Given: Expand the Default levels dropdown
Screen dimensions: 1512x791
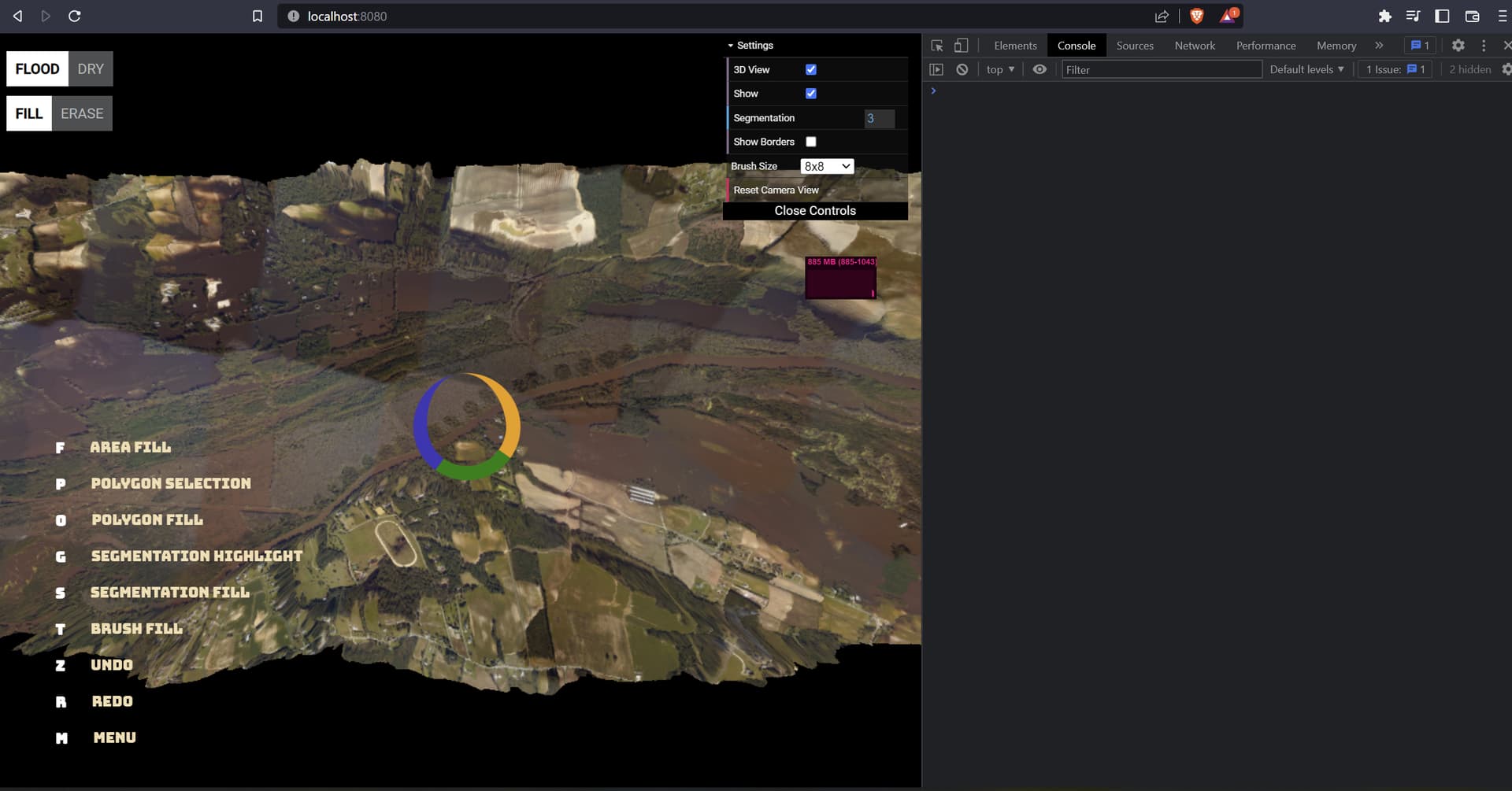Looking at the screenshot, I should [x=1306, y=69].
